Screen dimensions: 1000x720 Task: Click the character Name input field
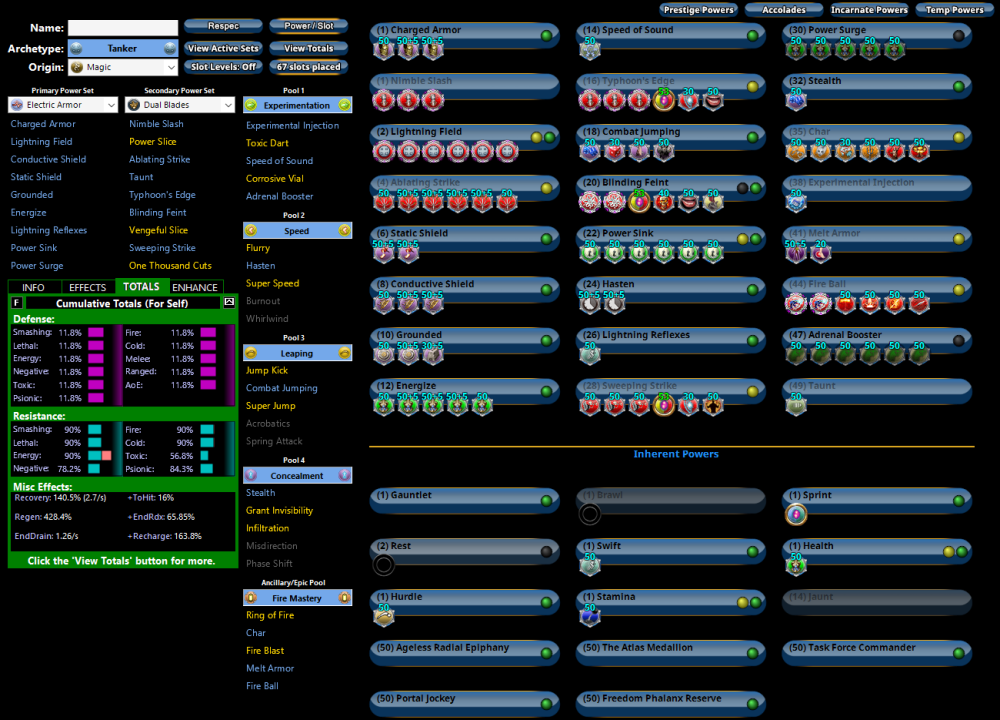(122, 28)
